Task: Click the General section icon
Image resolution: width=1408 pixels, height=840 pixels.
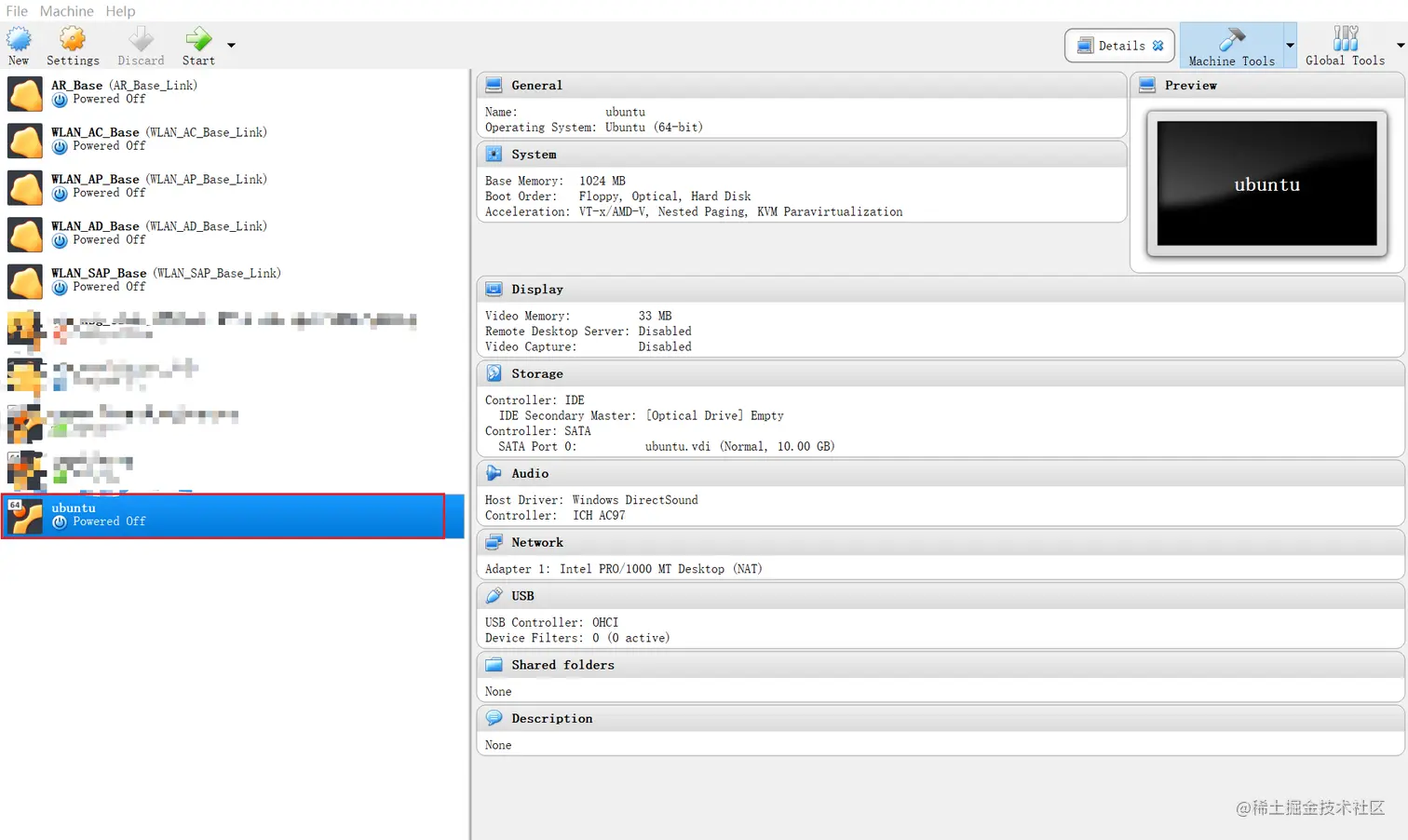Action: click(x=494, y=85)
